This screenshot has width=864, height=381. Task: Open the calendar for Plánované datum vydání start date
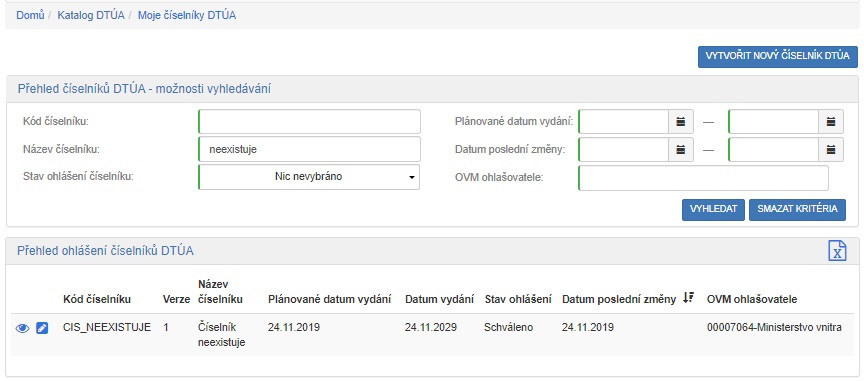681,122
